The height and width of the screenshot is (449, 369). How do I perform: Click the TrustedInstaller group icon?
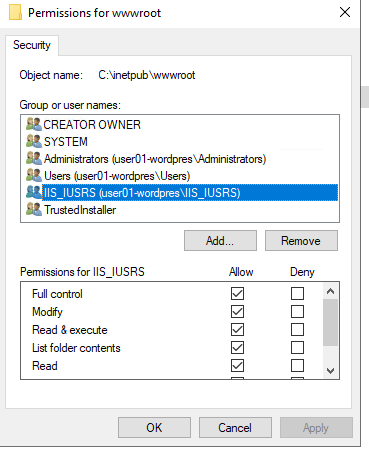coord(34,209)
